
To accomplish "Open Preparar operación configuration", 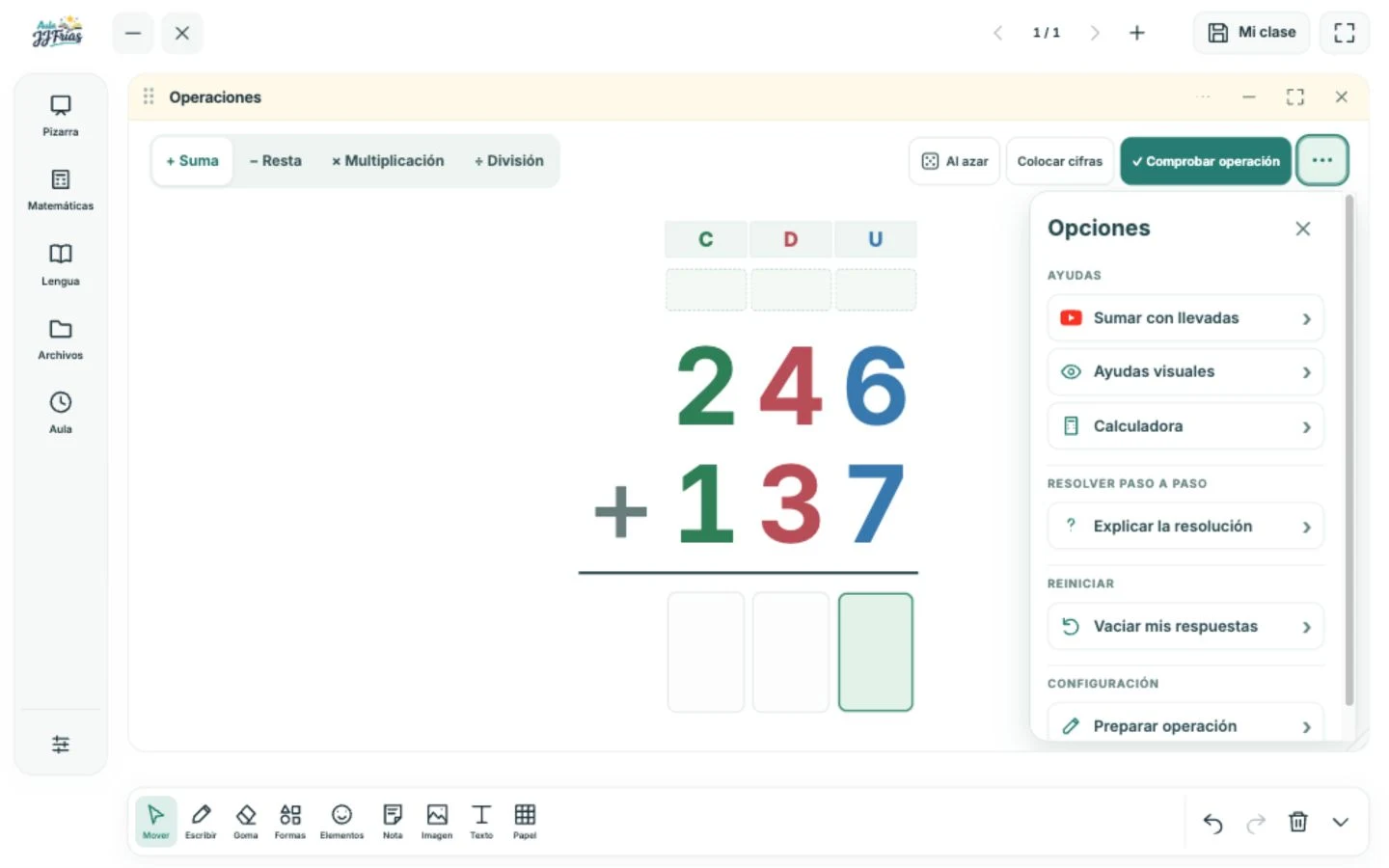I will [x=1185, y=722].
